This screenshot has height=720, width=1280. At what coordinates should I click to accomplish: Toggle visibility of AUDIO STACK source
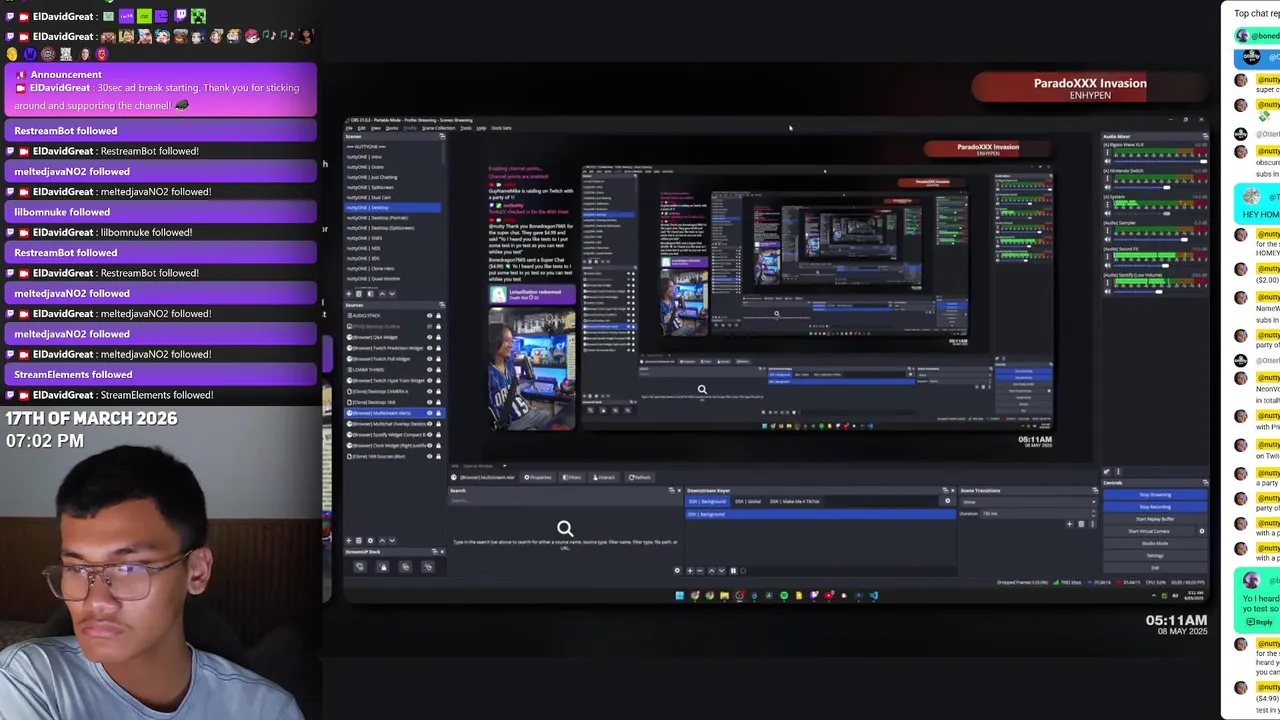click(x=429, y=315)
